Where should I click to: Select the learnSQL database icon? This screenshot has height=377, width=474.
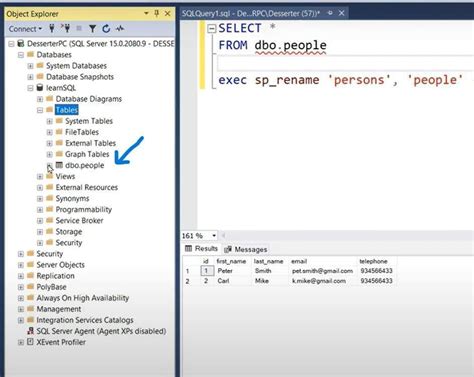(x=40, y=88)
